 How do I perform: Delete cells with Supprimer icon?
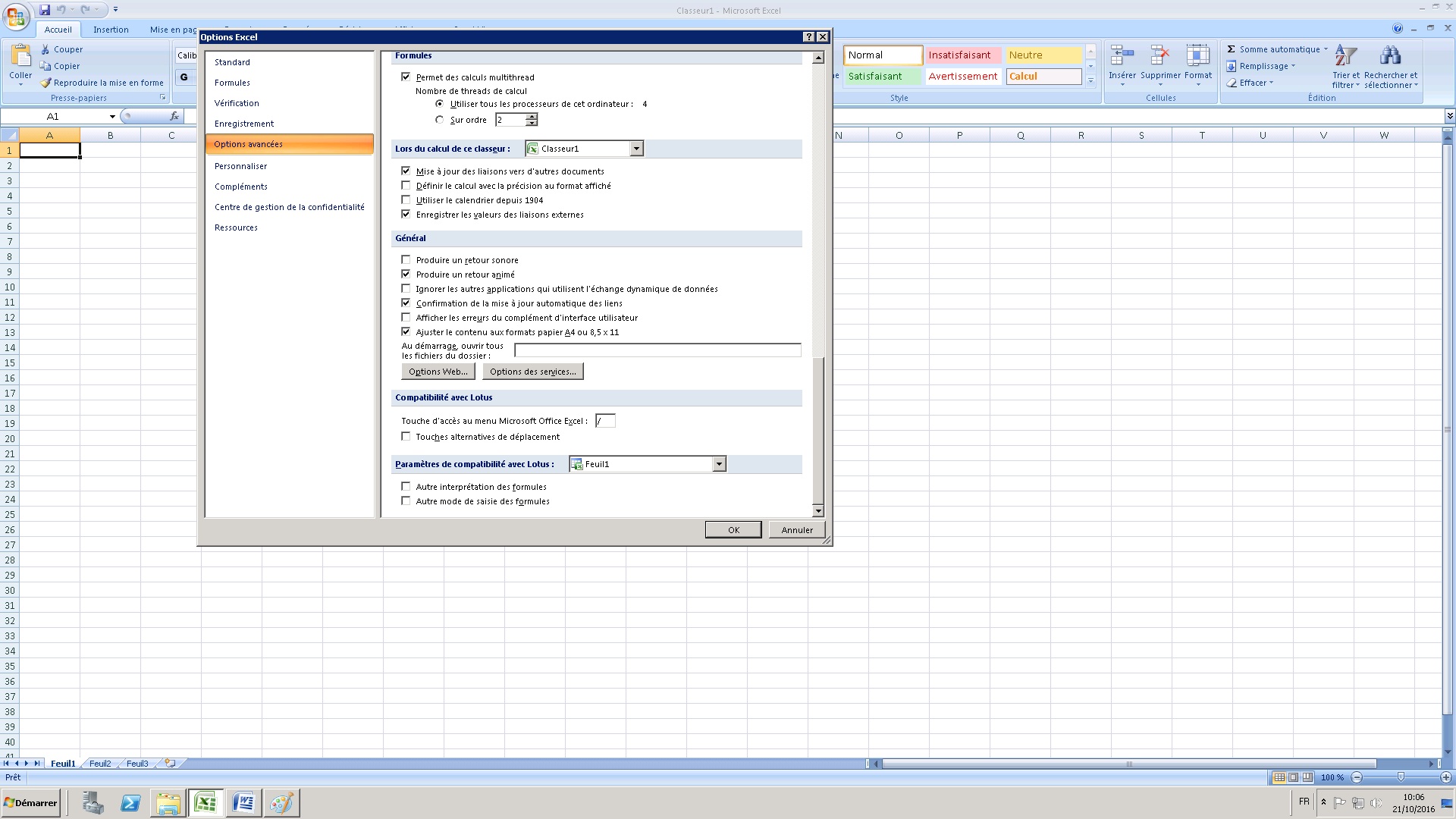click(1160, 56)
